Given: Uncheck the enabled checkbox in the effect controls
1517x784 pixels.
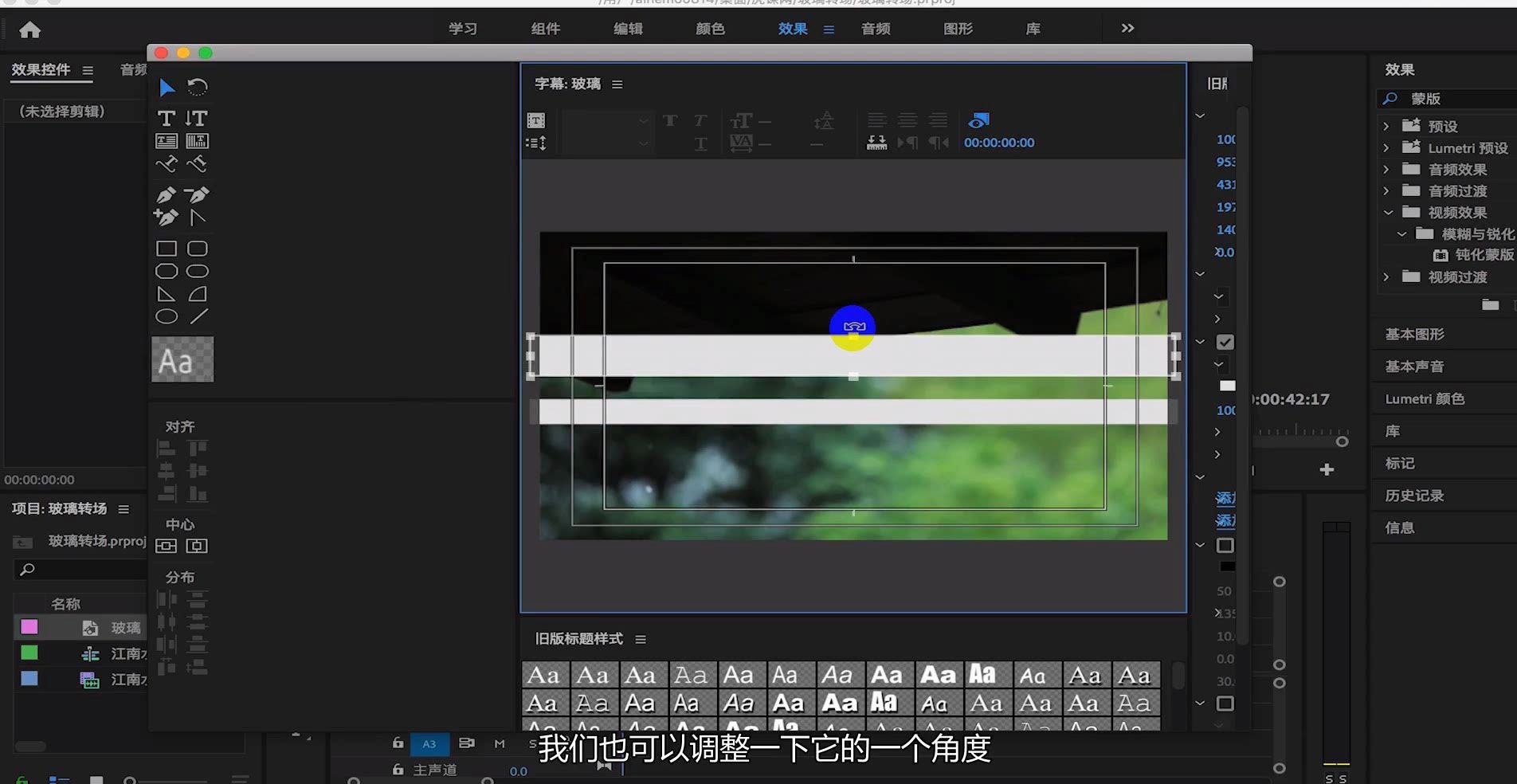Looking at the screenshot, I should (x=1226, y=341).
